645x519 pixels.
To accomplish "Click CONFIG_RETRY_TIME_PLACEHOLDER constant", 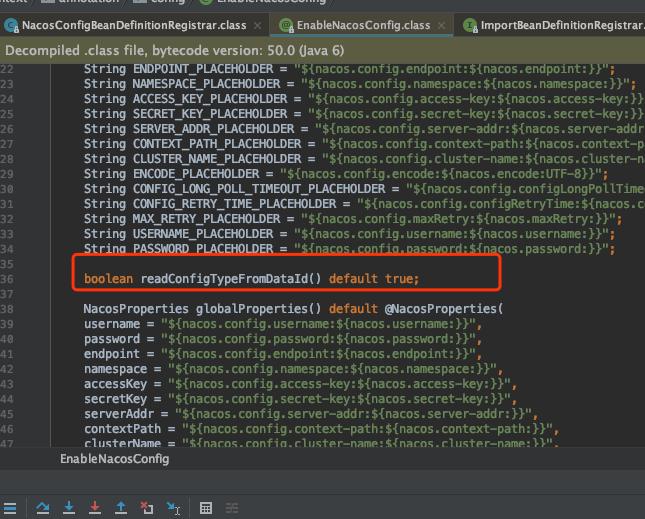I will 234,204.
